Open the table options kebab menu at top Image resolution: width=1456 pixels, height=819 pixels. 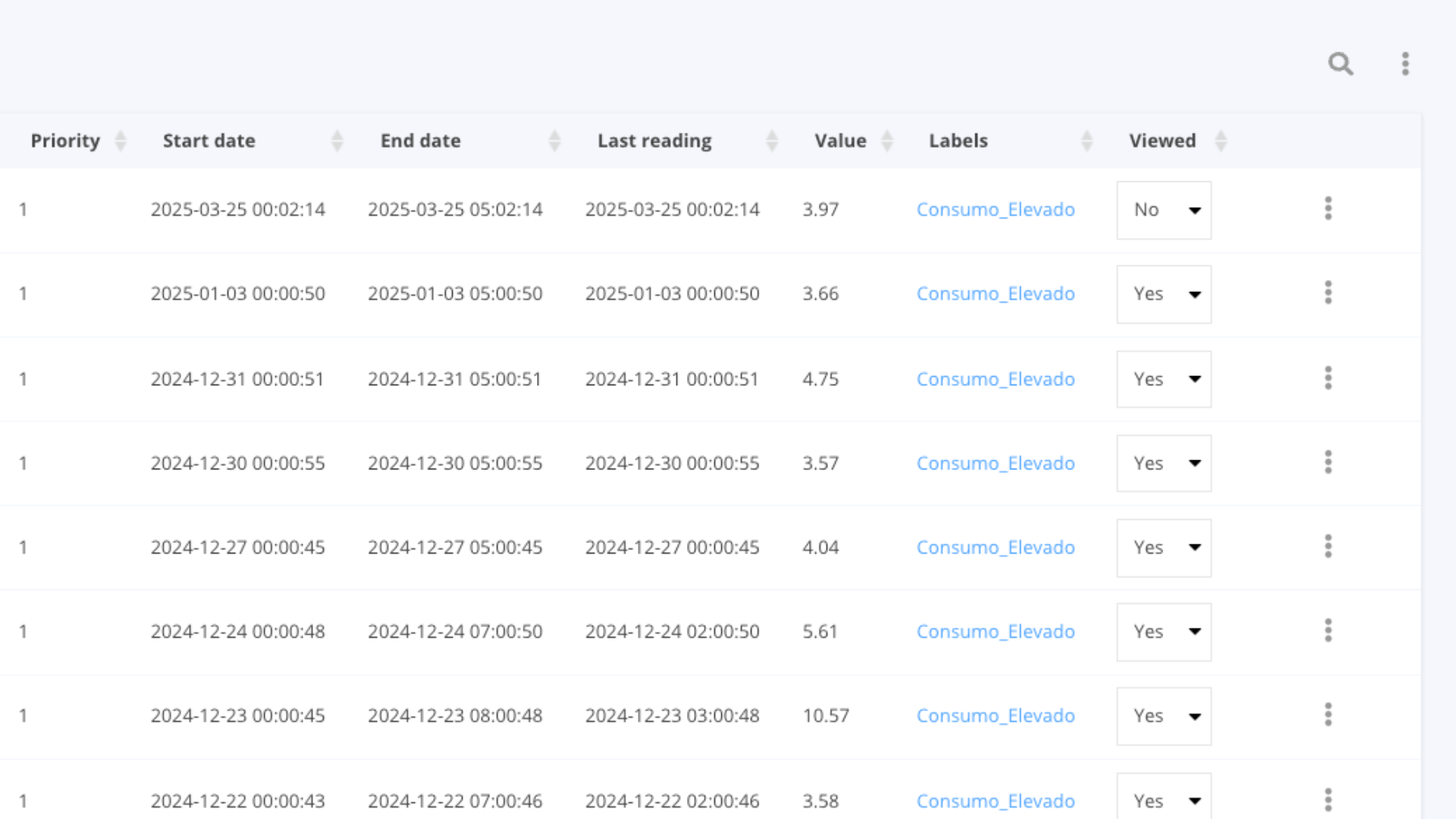(x=1405, y=64)
